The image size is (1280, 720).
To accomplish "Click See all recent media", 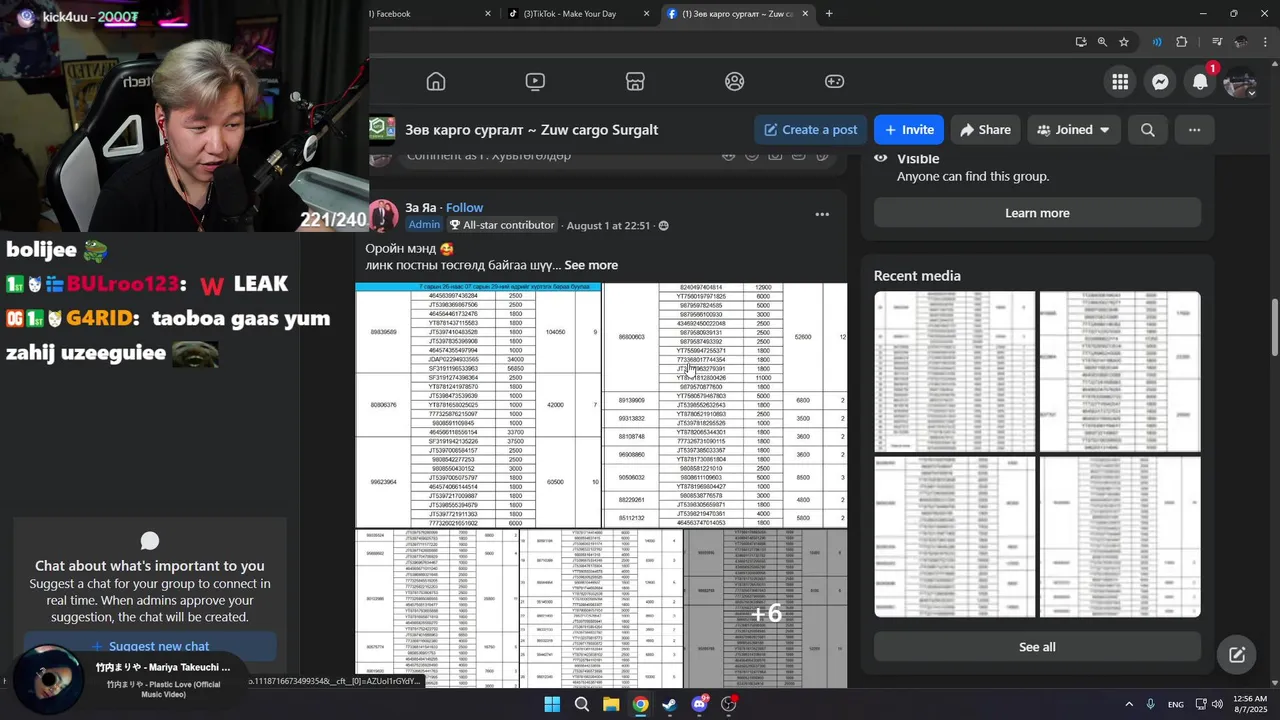I will click(x=1037, y=647).
